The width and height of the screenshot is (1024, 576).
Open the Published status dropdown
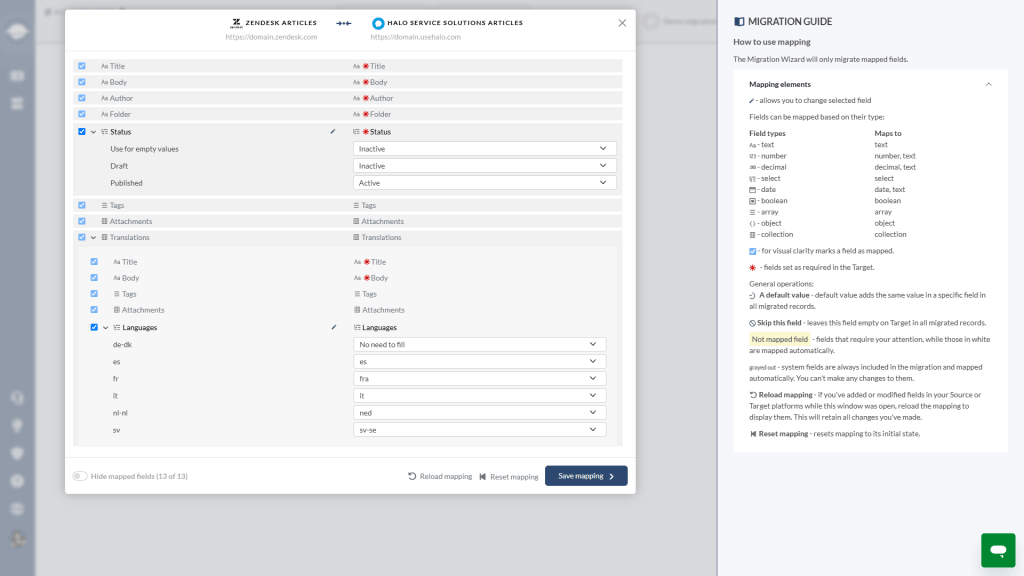click(x=485, y=183)
